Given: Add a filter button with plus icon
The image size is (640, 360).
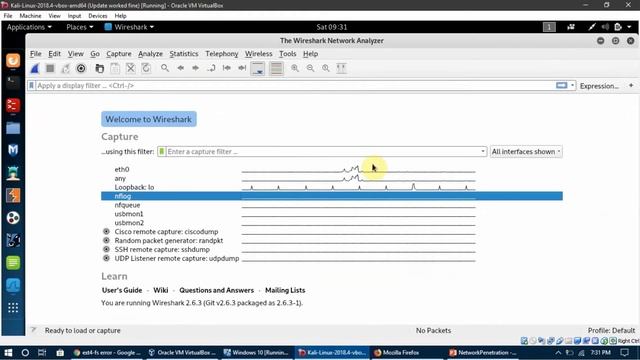Looking at the screenshot, I should point(631,86).
